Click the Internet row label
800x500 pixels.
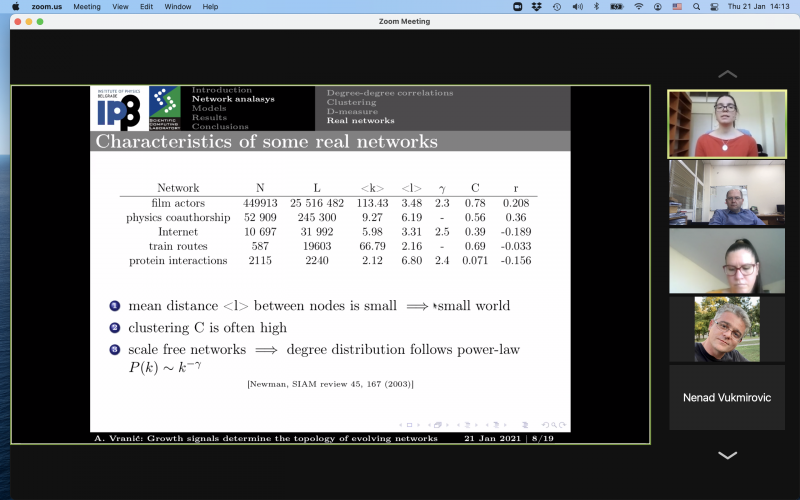tap(178, 232)
